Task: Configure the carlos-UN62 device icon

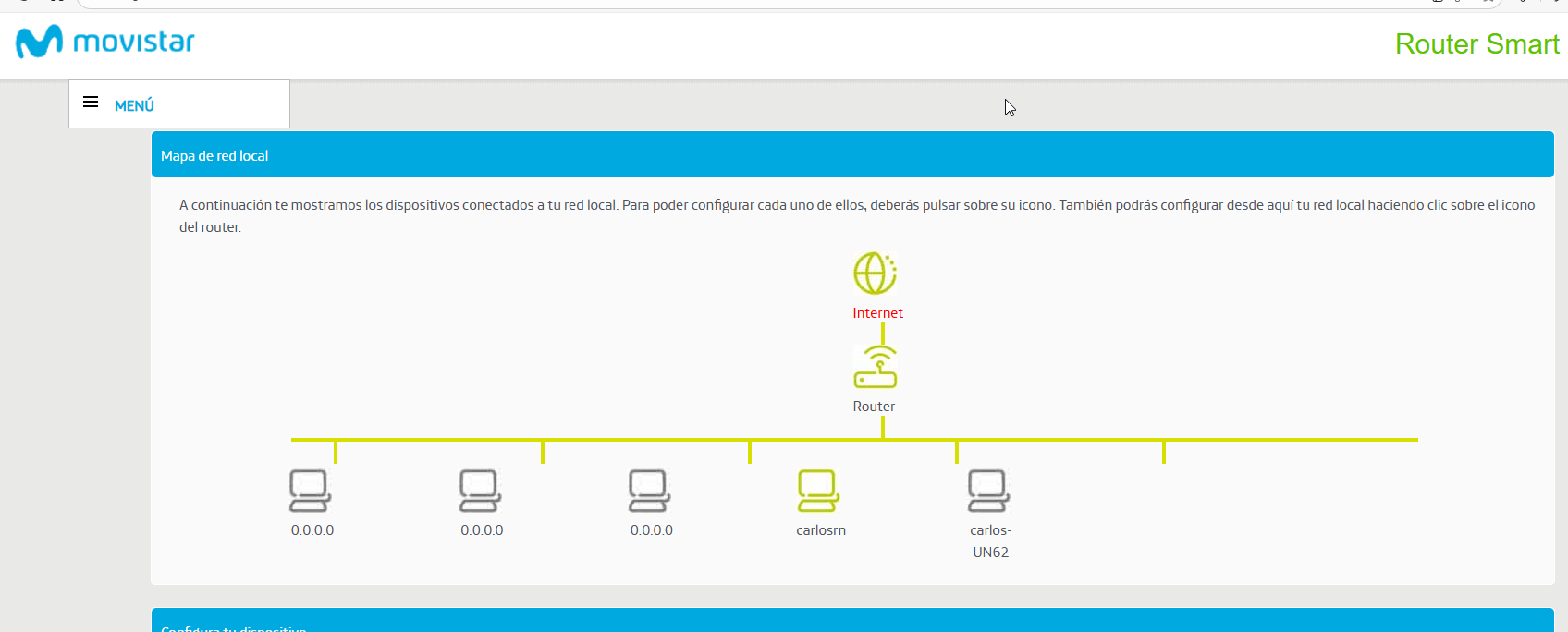Action: 988,491
